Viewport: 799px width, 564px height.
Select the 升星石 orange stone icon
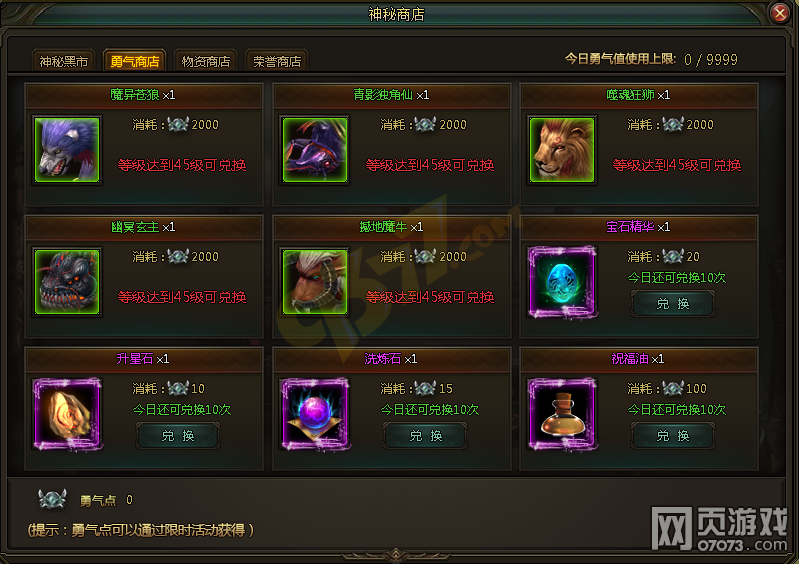click(67, 414)
